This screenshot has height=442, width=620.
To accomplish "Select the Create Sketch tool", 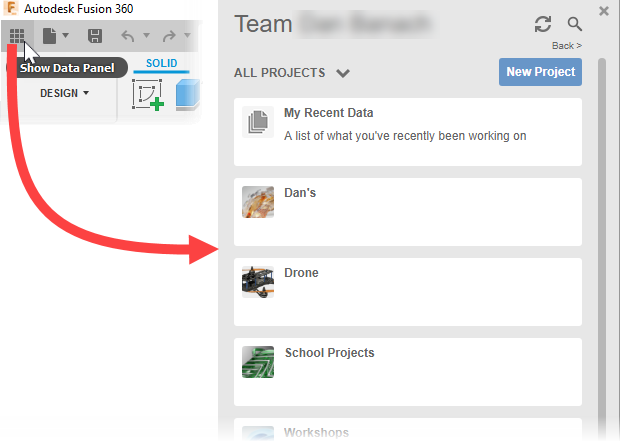I will (x=148, y=96).
